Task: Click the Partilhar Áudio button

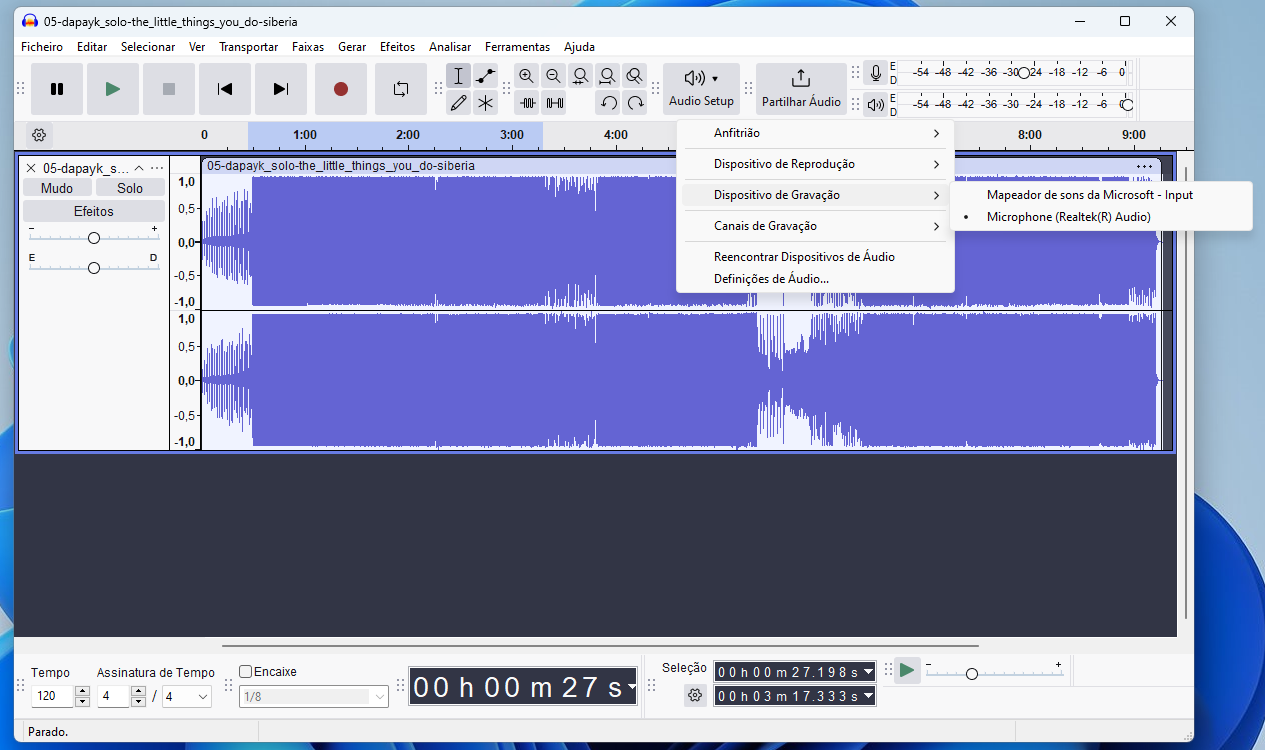Action: (801, 89)
